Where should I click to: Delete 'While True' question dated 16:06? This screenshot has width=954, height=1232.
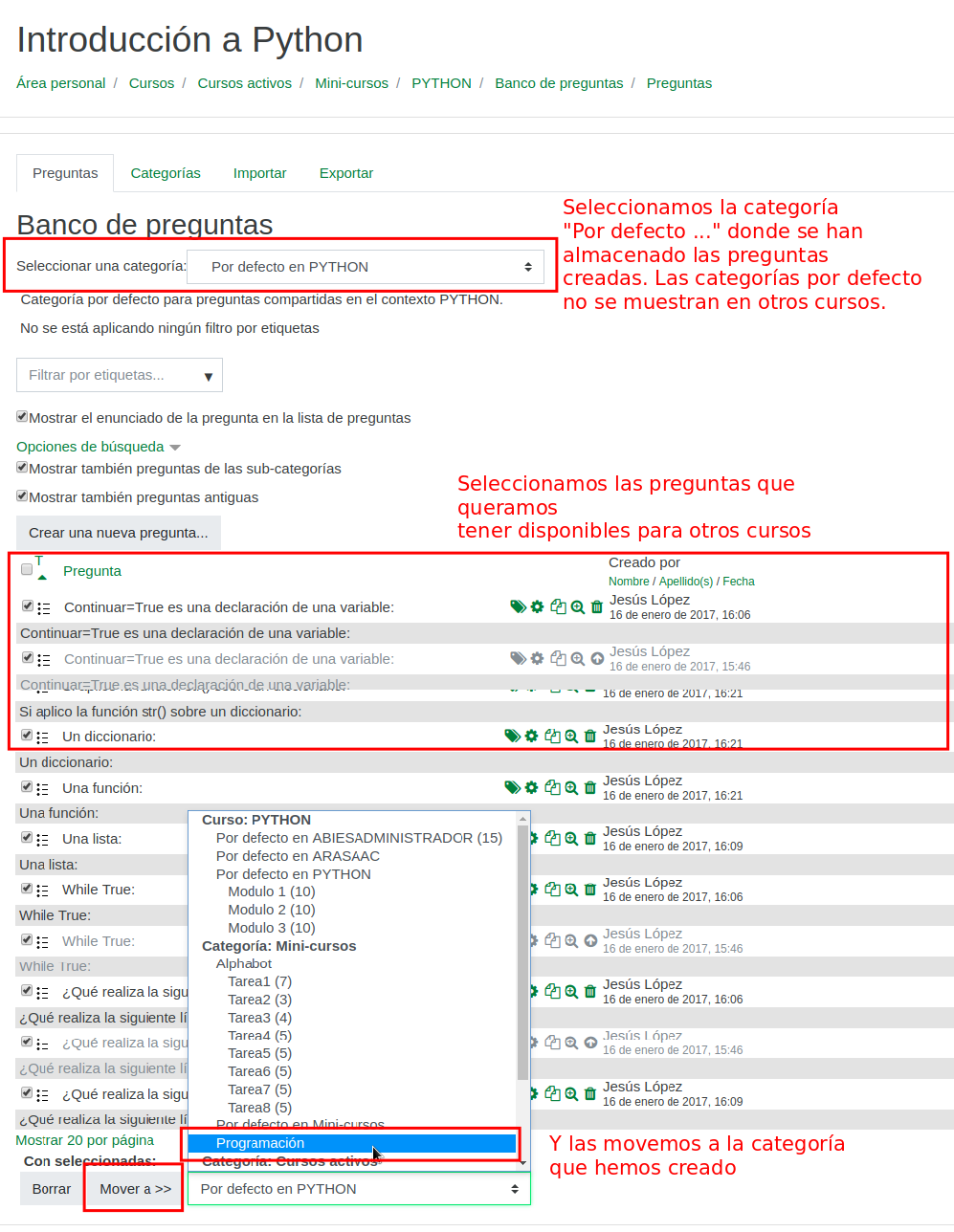tap(590, 889)
